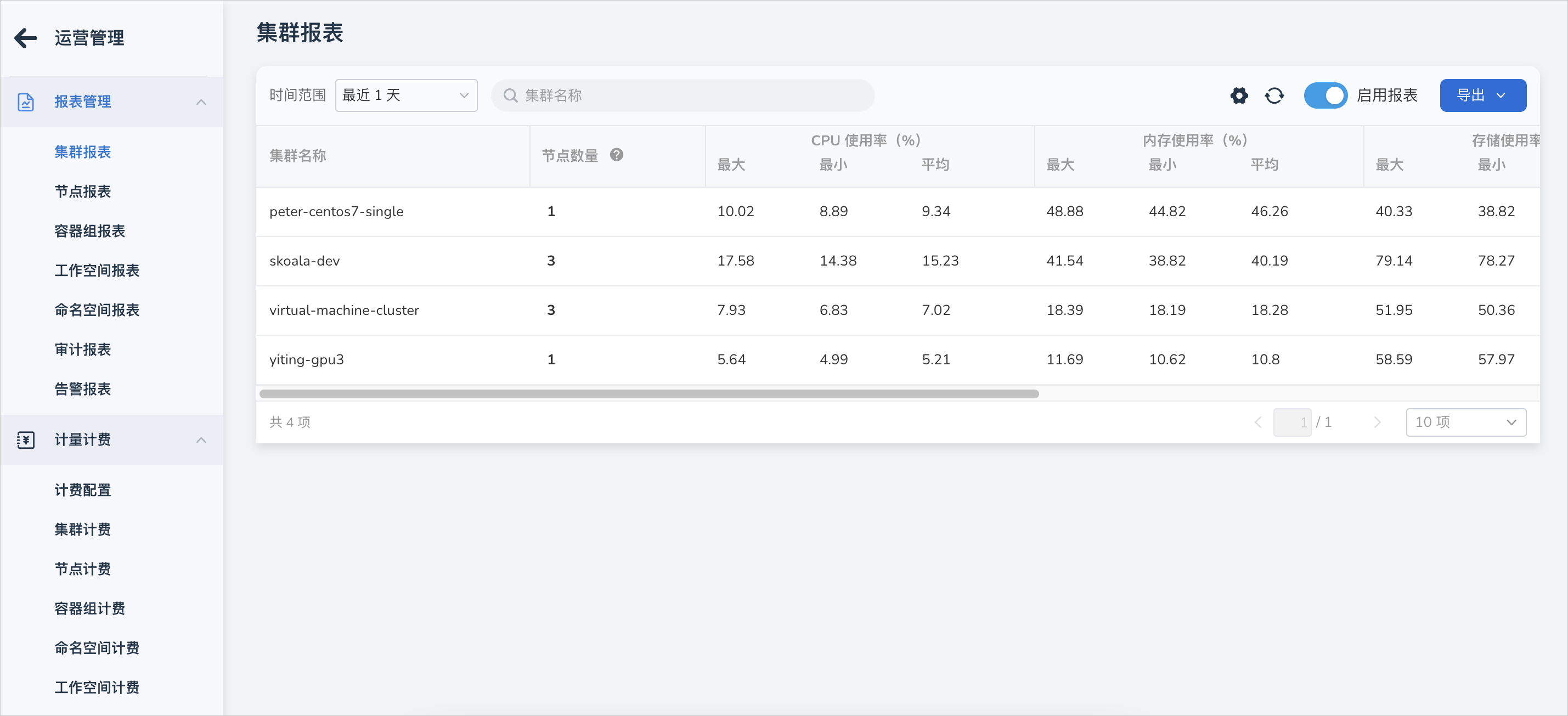1568x716 pixels.
Task: Click the 17.58 CPU max value for skoala-dev
Action: (735, 261)
